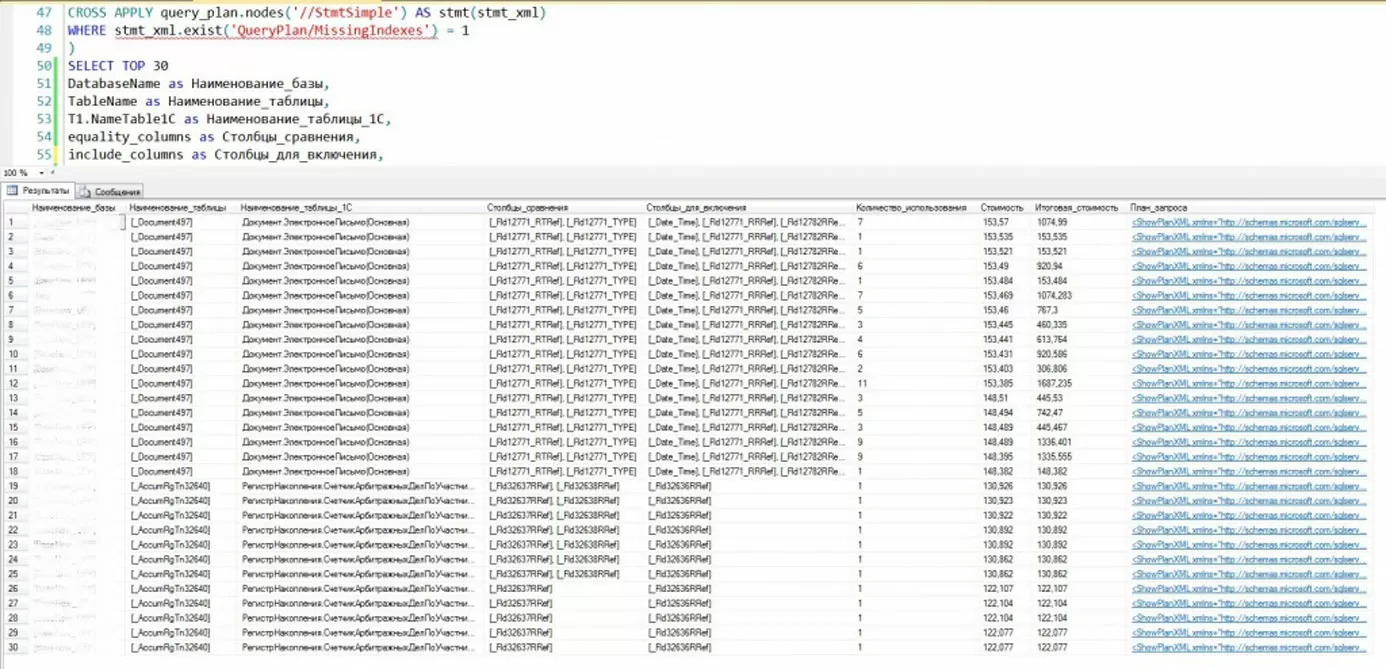Open the ShowPlanXML link in row 30
The image size is (1386, 669).
(x=1248, y=648)
